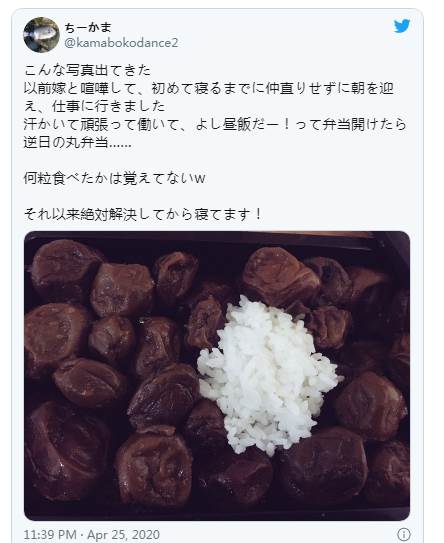Viewport: 444px width, 543px height.
Task: Click the 11:39 PM time link
Action: 50,535
